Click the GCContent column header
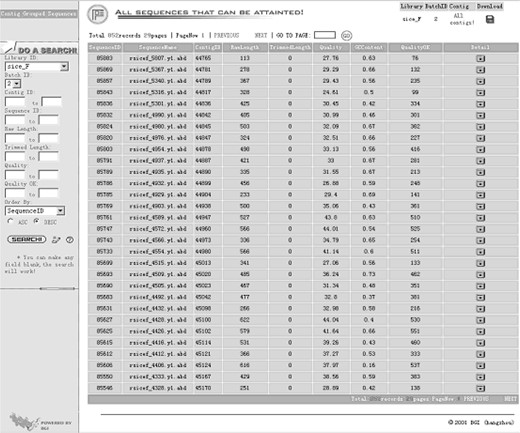 [369, 47]
